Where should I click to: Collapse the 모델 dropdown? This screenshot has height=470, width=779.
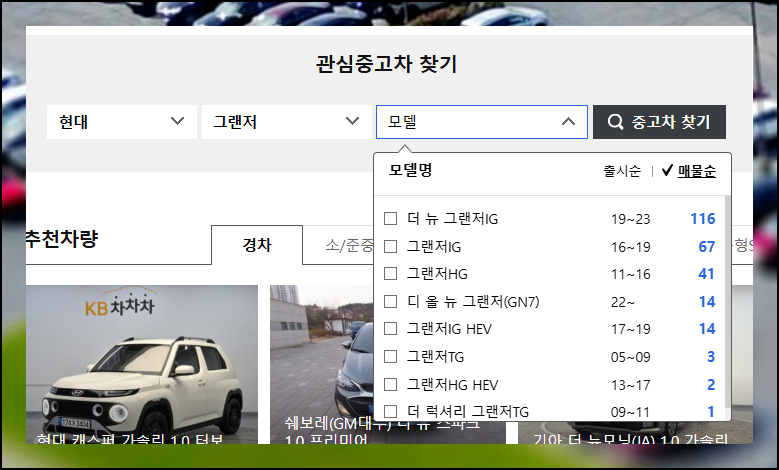click(x=481, y=122)
